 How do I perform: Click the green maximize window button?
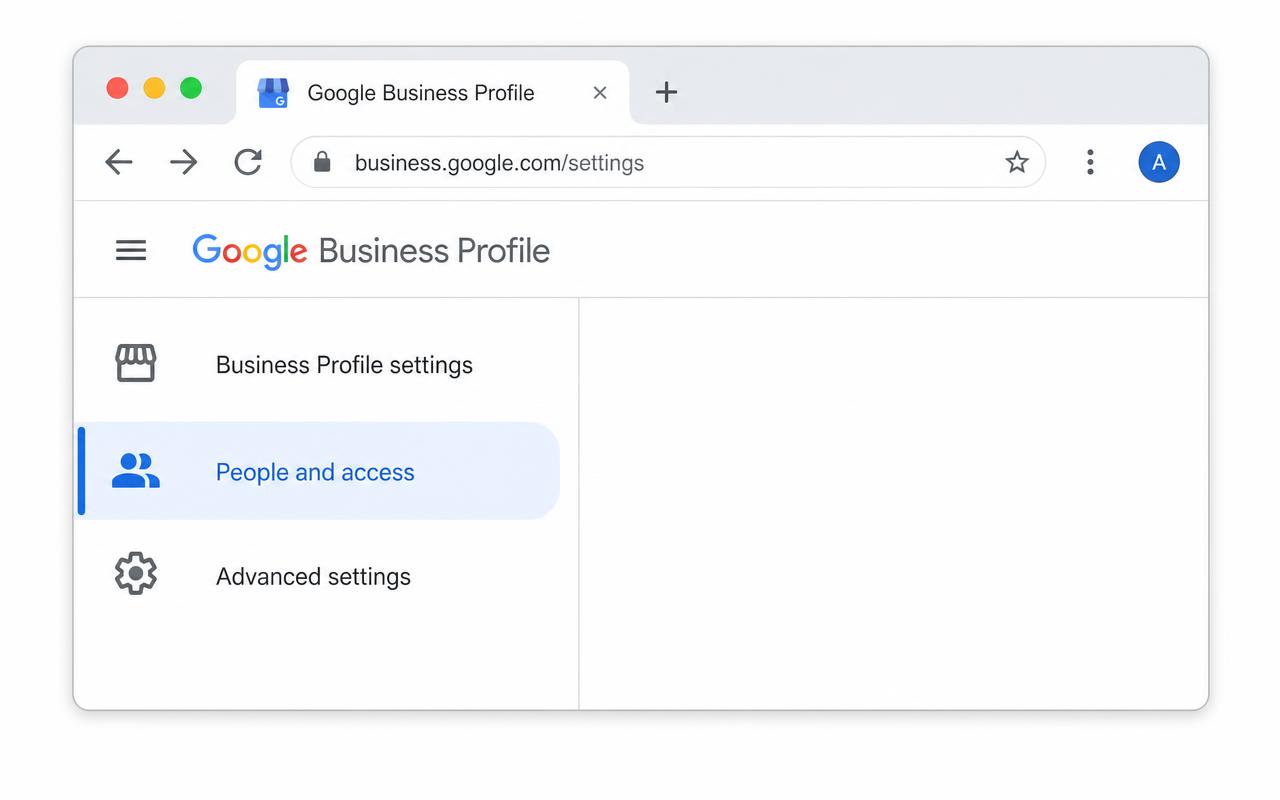pyautogui.click(x=191, y=88)
